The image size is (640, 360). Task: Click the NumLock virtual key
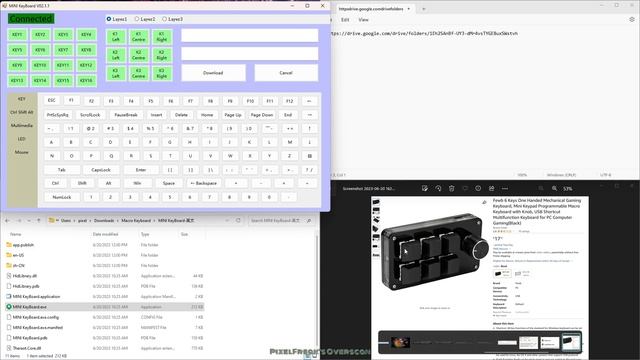point(62,197)
